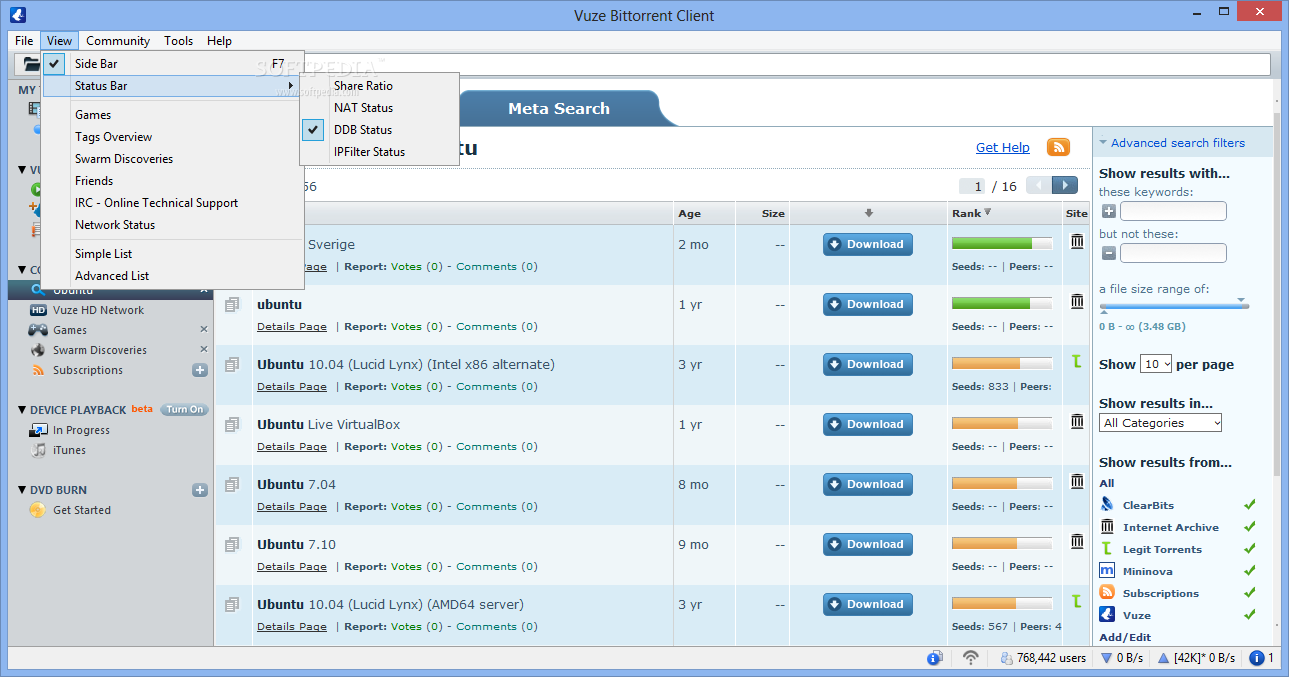Screen dimensions: 1289x677
Task: Click the Swarm Discoveries sidebar icon
Action: click(x=38, y=350)
